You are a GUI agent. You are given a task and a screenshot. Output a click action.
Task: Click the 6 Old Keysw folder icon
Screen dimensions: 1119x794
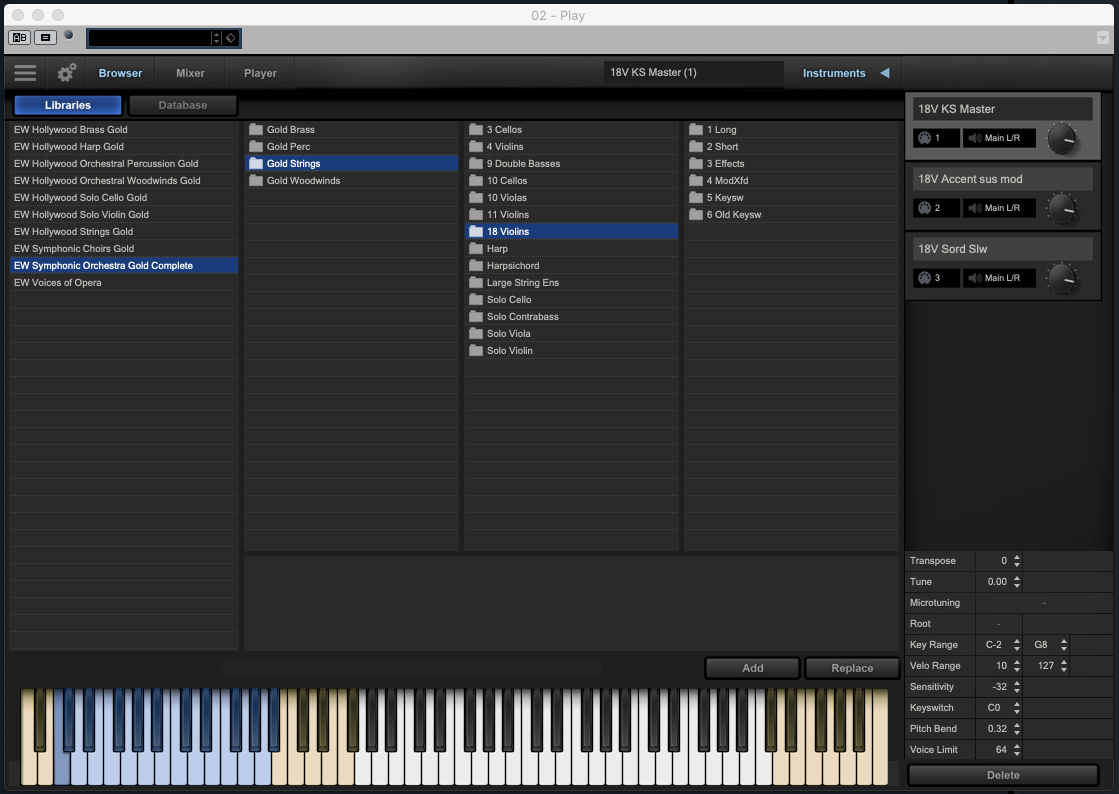tap(696, 215)
